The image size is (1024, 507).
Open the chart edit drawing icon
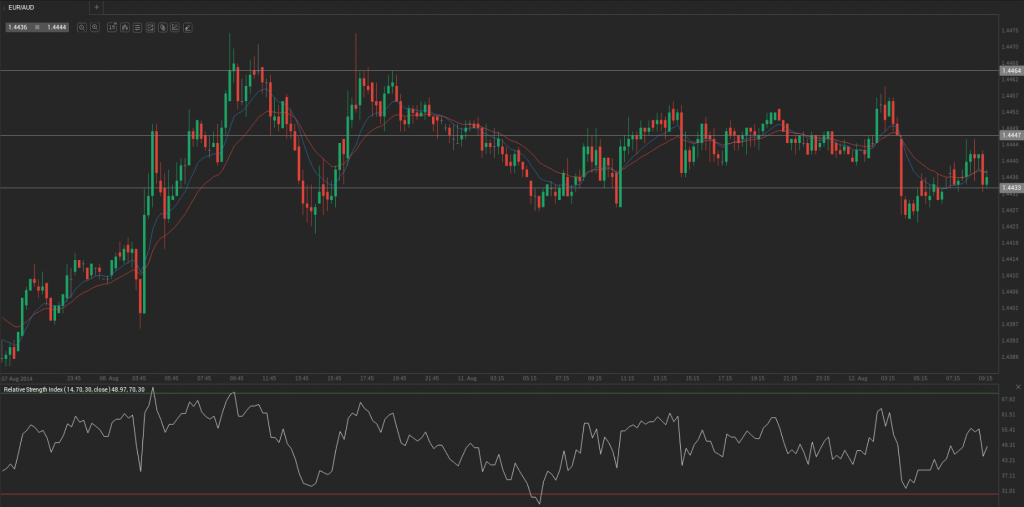pos(175,27)
